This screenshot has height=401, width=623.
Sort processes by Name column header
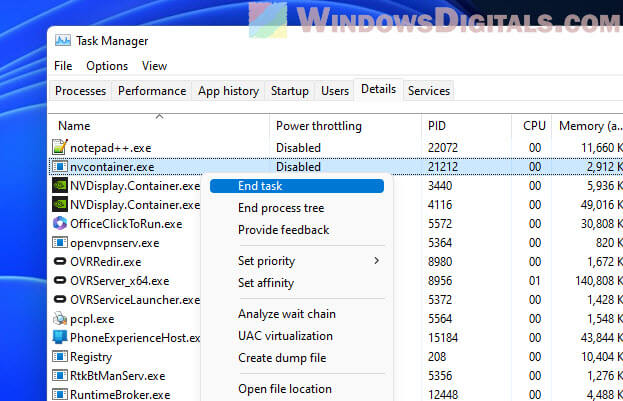coord(74,126)
